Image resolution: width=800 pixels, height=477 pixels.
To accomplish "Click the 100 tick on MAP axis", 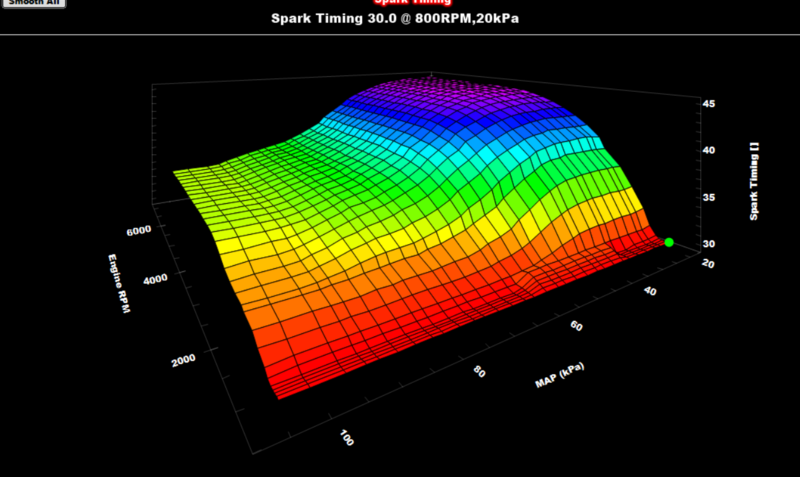I will click(x=343, y=439).
